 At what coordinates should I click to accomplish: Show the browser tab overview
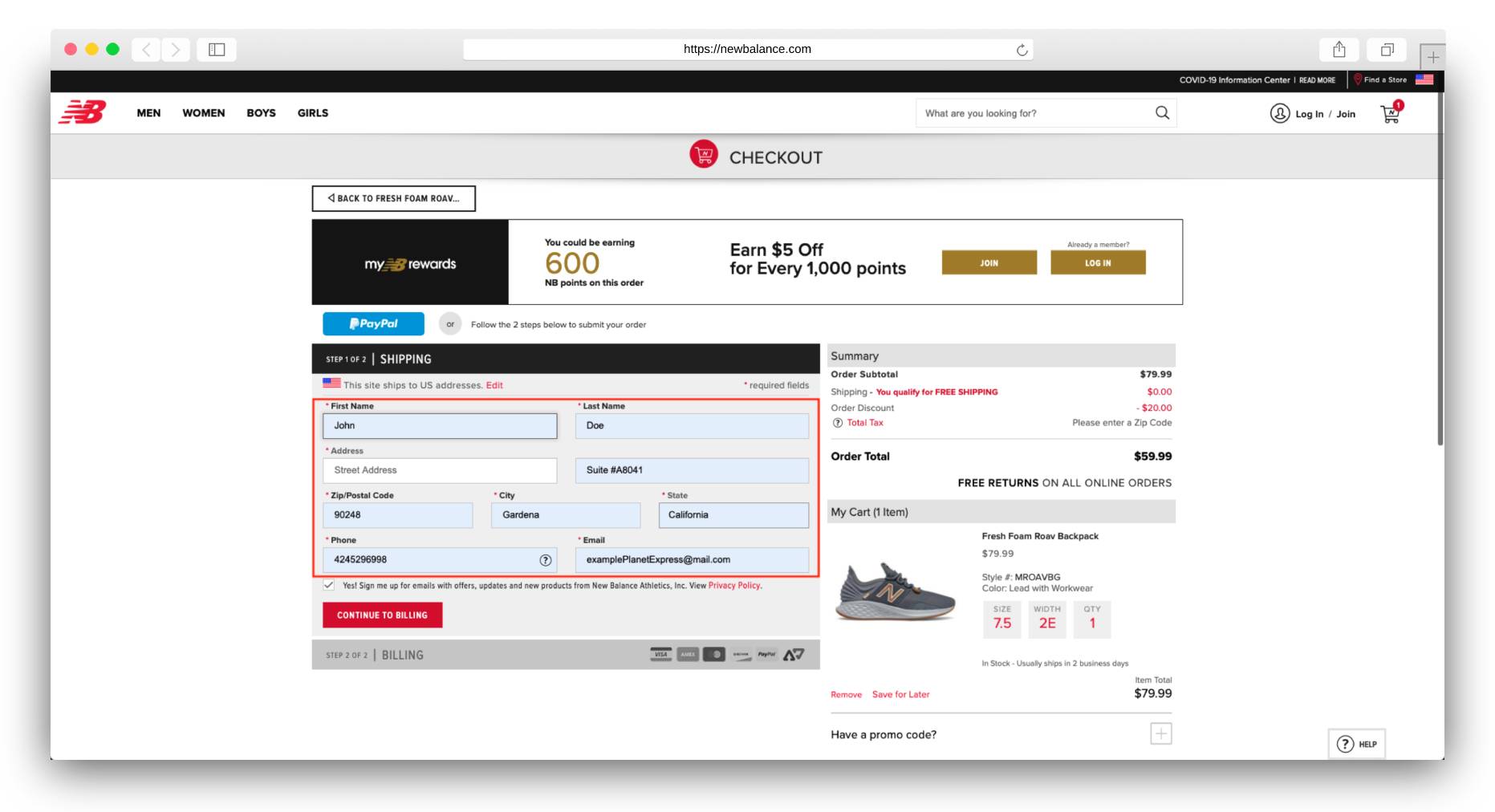click(x=1387, y=50)
